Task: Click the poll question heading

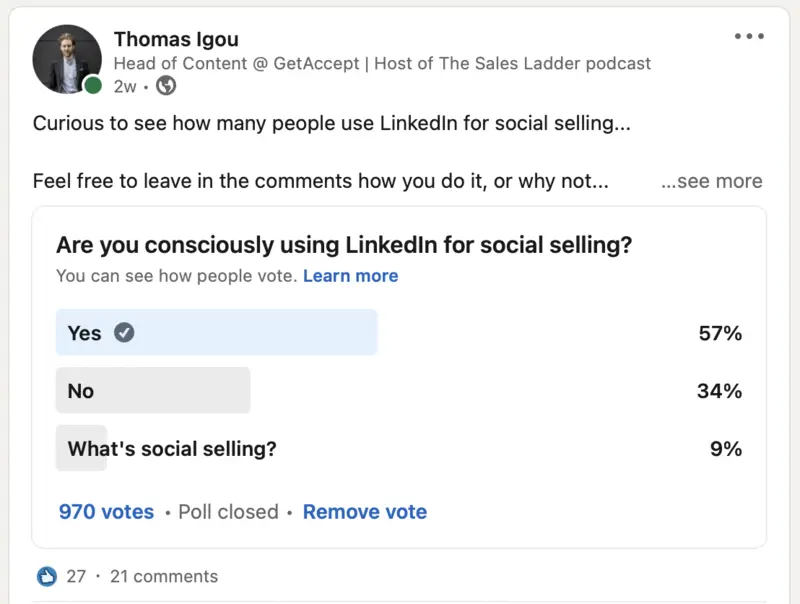Action: click(344, 245)
